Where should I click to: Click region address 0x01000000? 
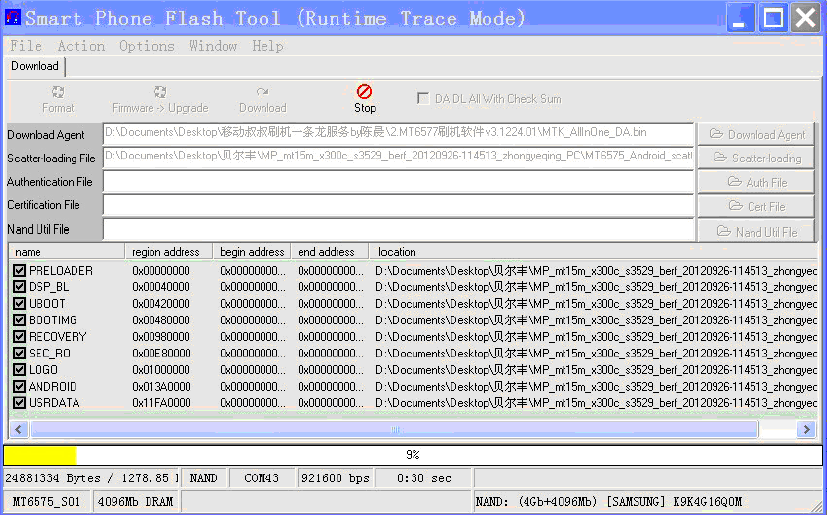pyautogui.click(x=161, y=370)
